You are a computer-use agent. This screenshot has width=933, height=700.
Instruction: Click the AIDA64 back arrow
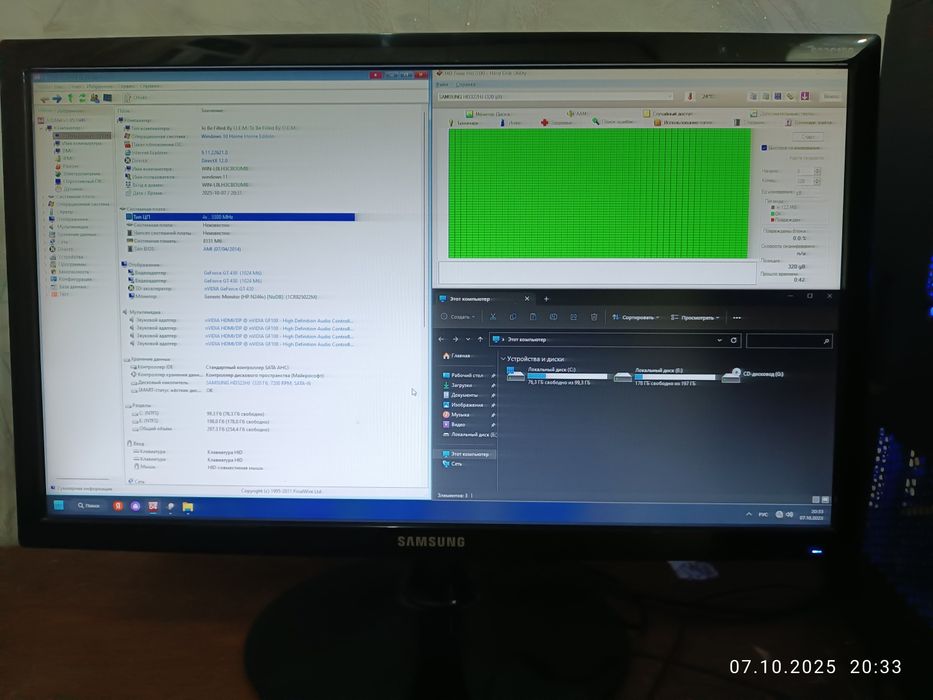point(45,98)
